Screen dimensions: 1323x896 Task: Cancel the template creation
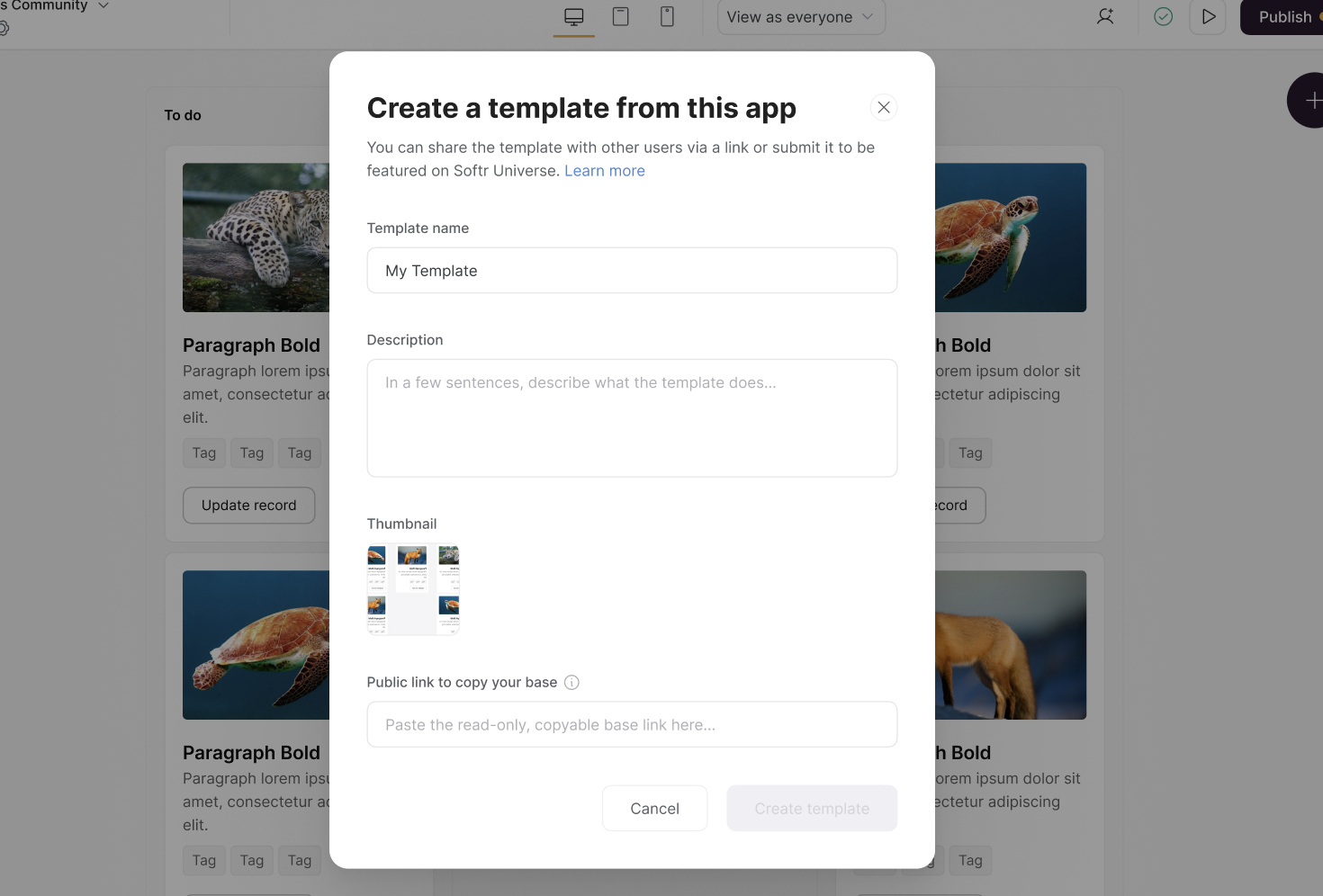654,809
